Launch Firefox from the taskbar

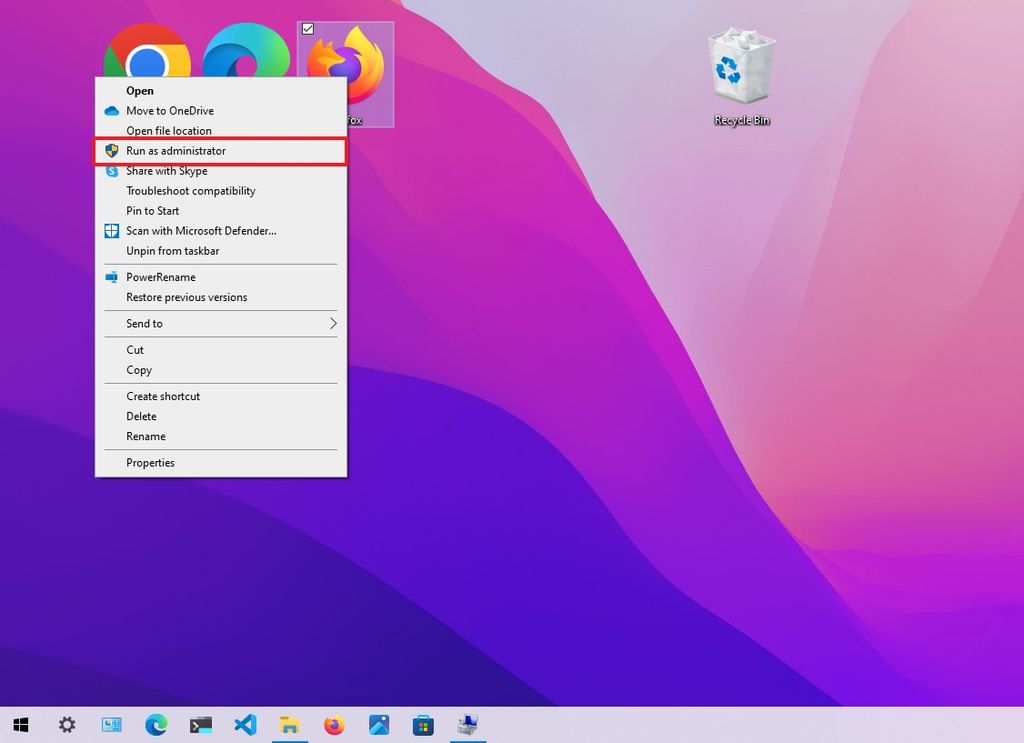coord(334,724)
